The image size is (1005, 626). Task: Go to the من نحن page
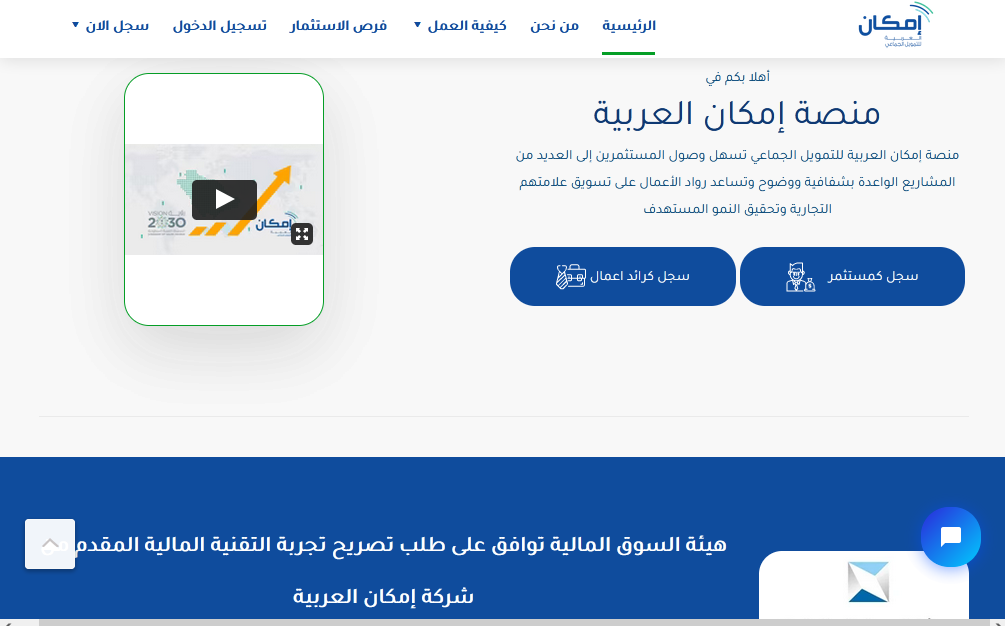(x=554, y=26)
